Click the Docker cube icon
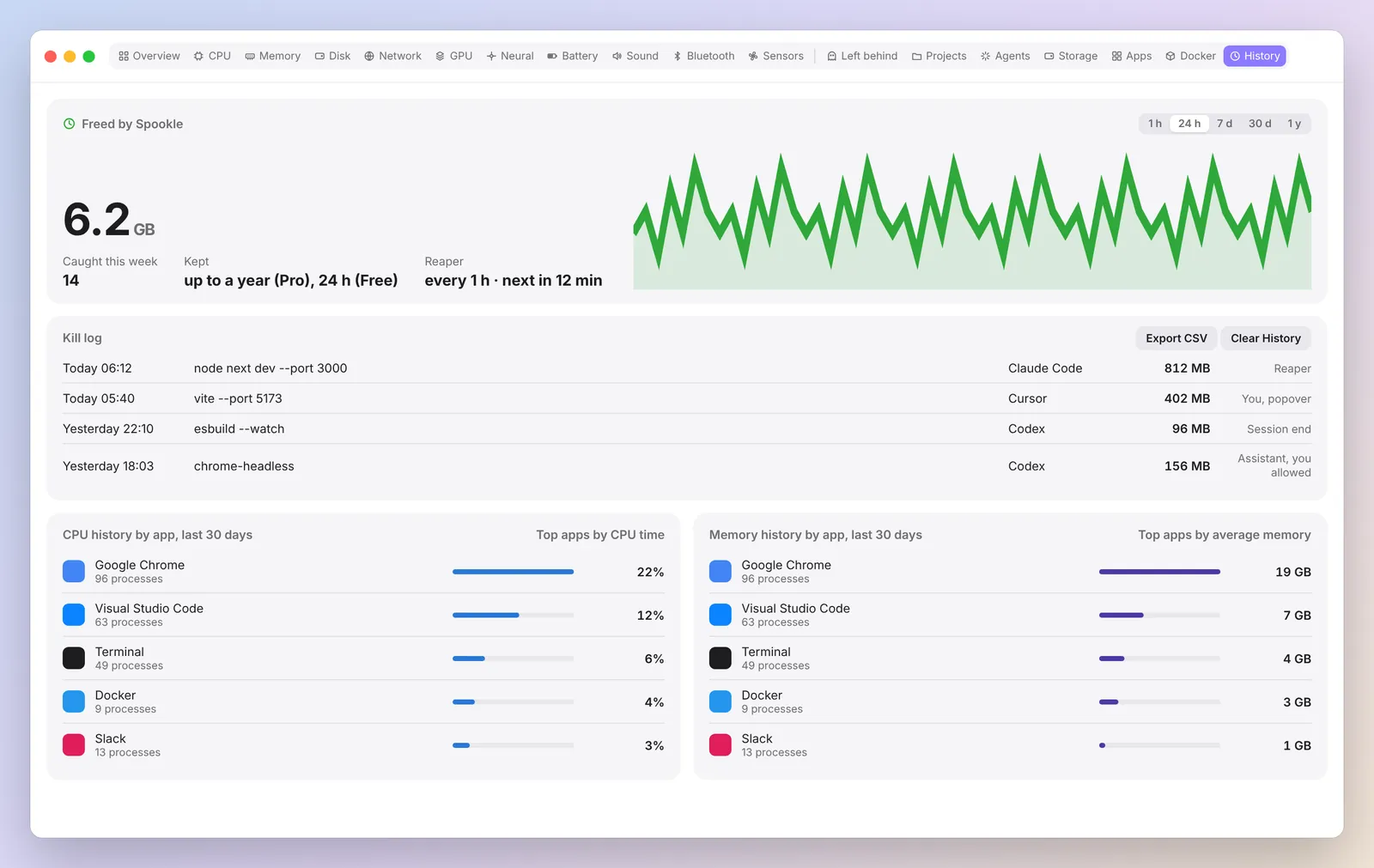 (1170, 56)
